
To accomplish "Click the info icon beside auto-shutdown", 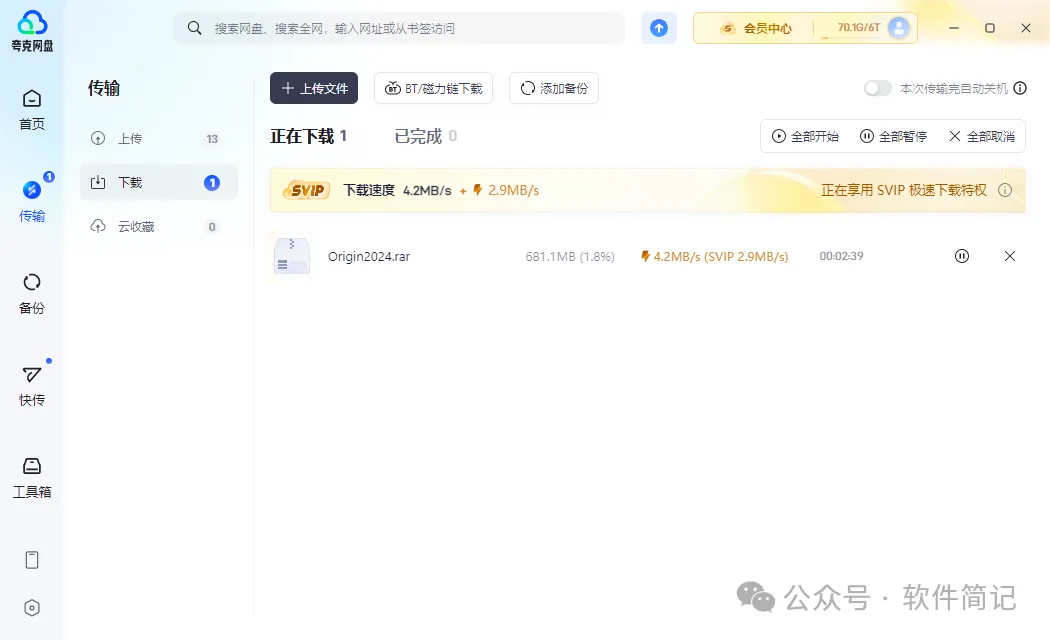I will [1020, 88].
